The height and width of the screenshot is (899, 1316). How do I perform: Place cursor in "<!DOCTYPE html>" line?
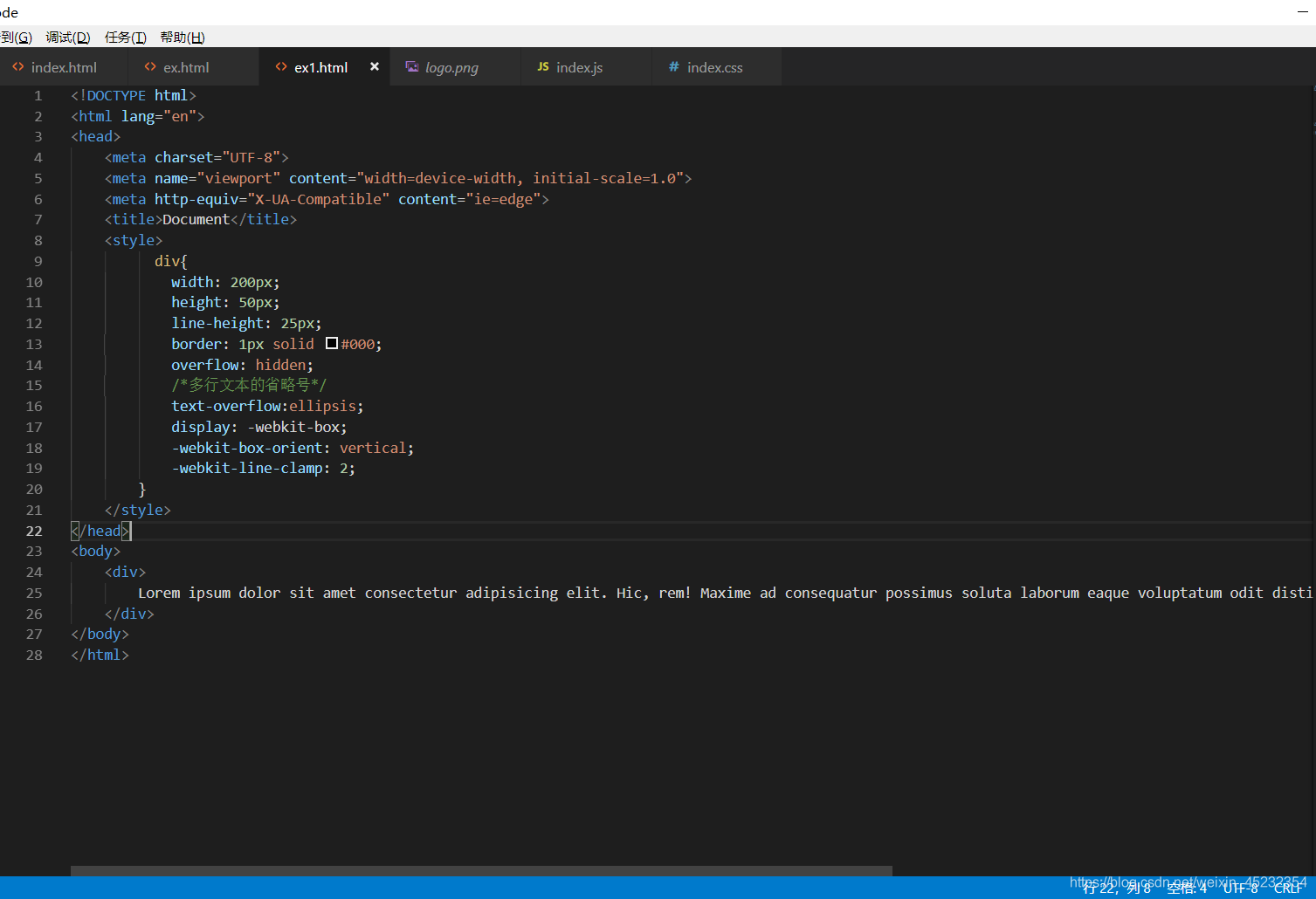134,95
